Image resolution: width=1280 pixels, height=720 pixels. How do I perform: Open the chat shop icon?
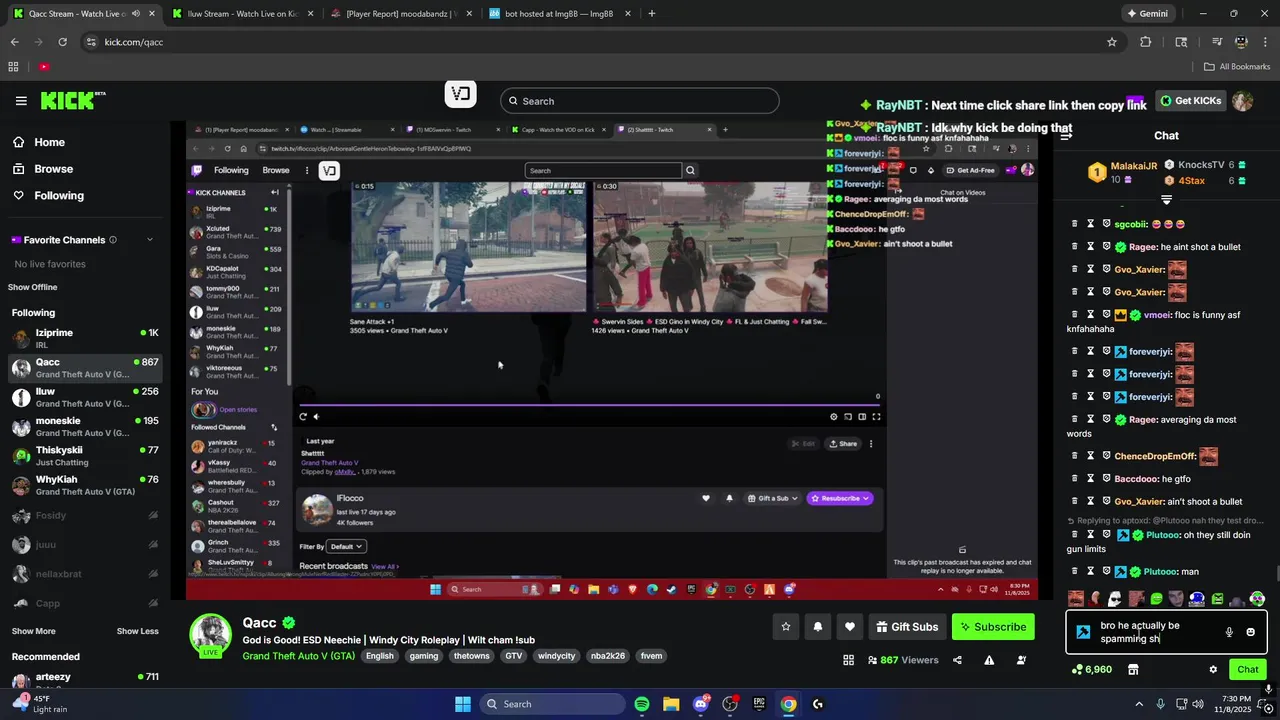[x=1133, y=669]
